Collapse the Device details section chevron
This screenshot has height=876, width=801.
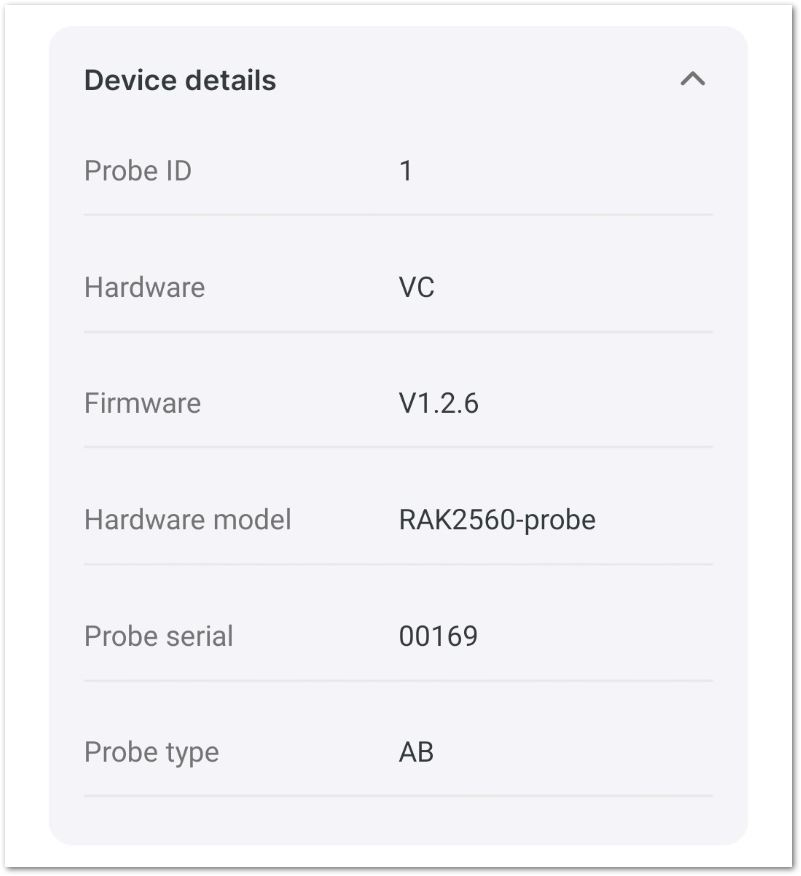[x=693, y=79]
